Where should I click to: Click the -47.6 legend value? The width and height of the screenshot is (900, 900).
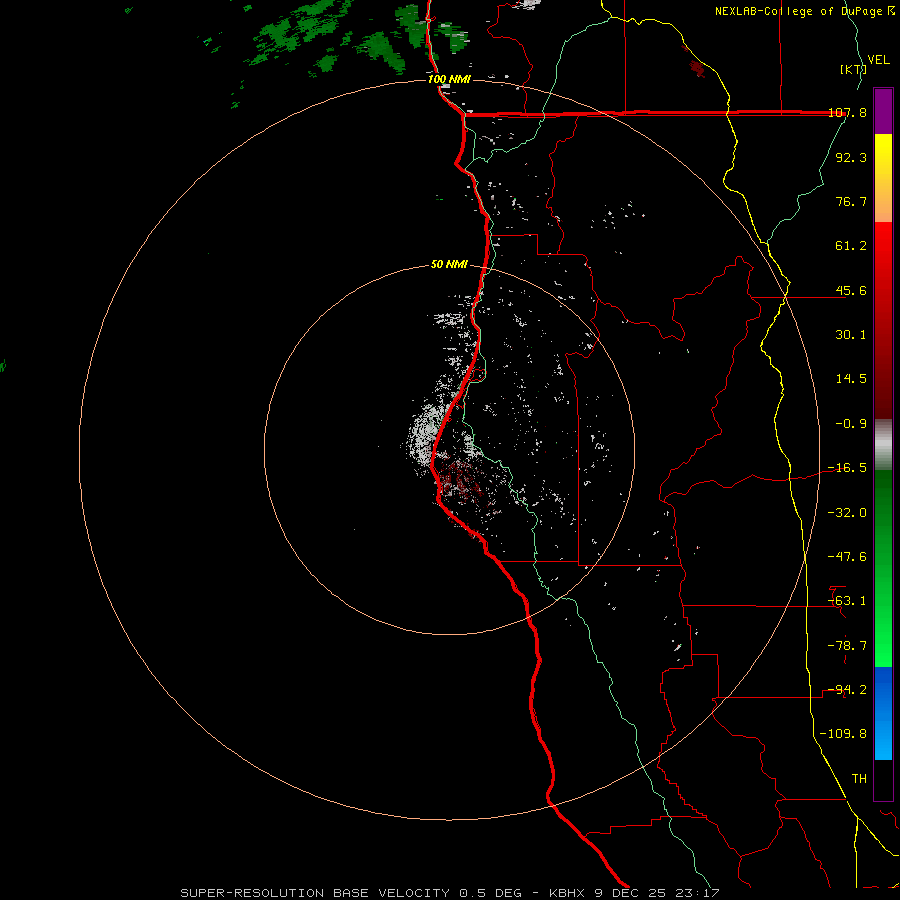847,557
